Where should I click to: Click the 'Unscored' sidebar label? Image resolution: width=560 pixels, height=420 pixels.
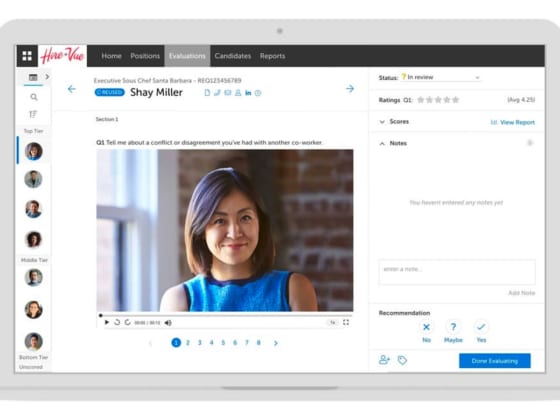pos(31,367)
